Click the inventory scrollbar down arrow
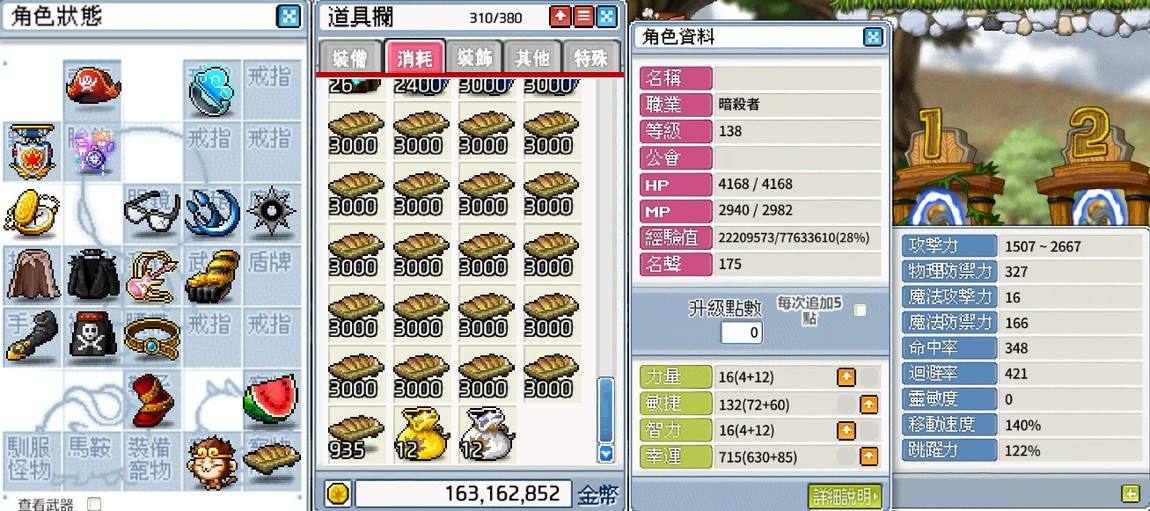 606,454
